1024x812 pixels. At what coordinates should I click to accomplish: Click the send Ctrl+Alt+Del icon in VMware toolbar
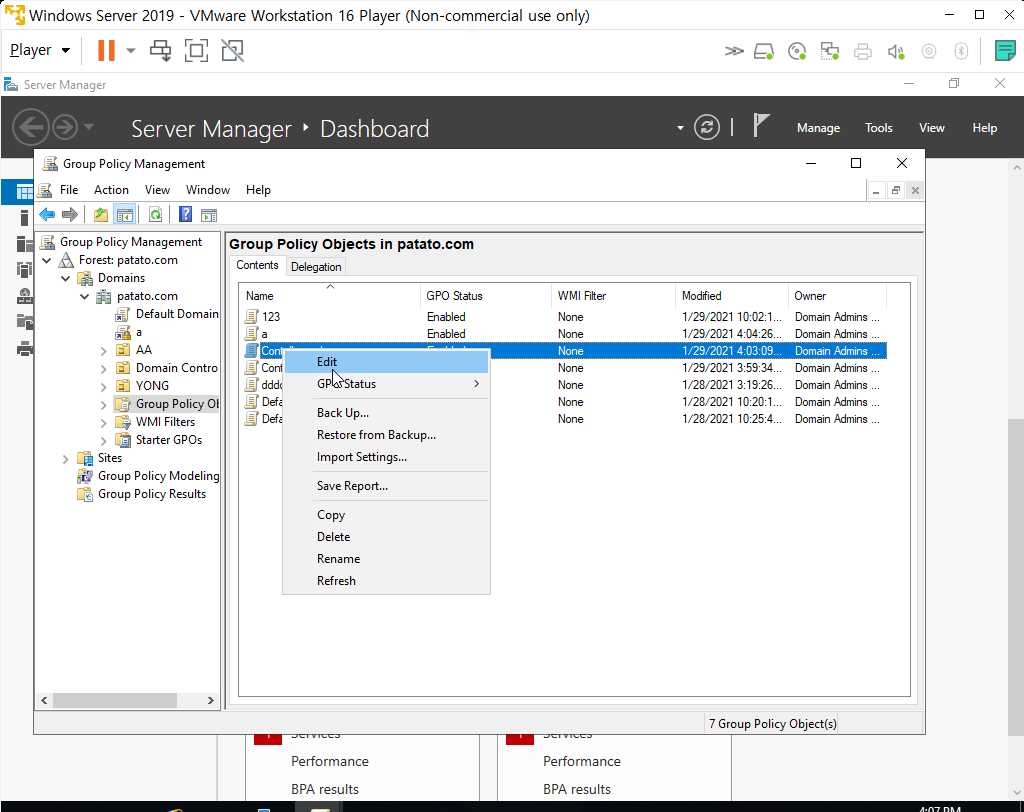(161, 50)
